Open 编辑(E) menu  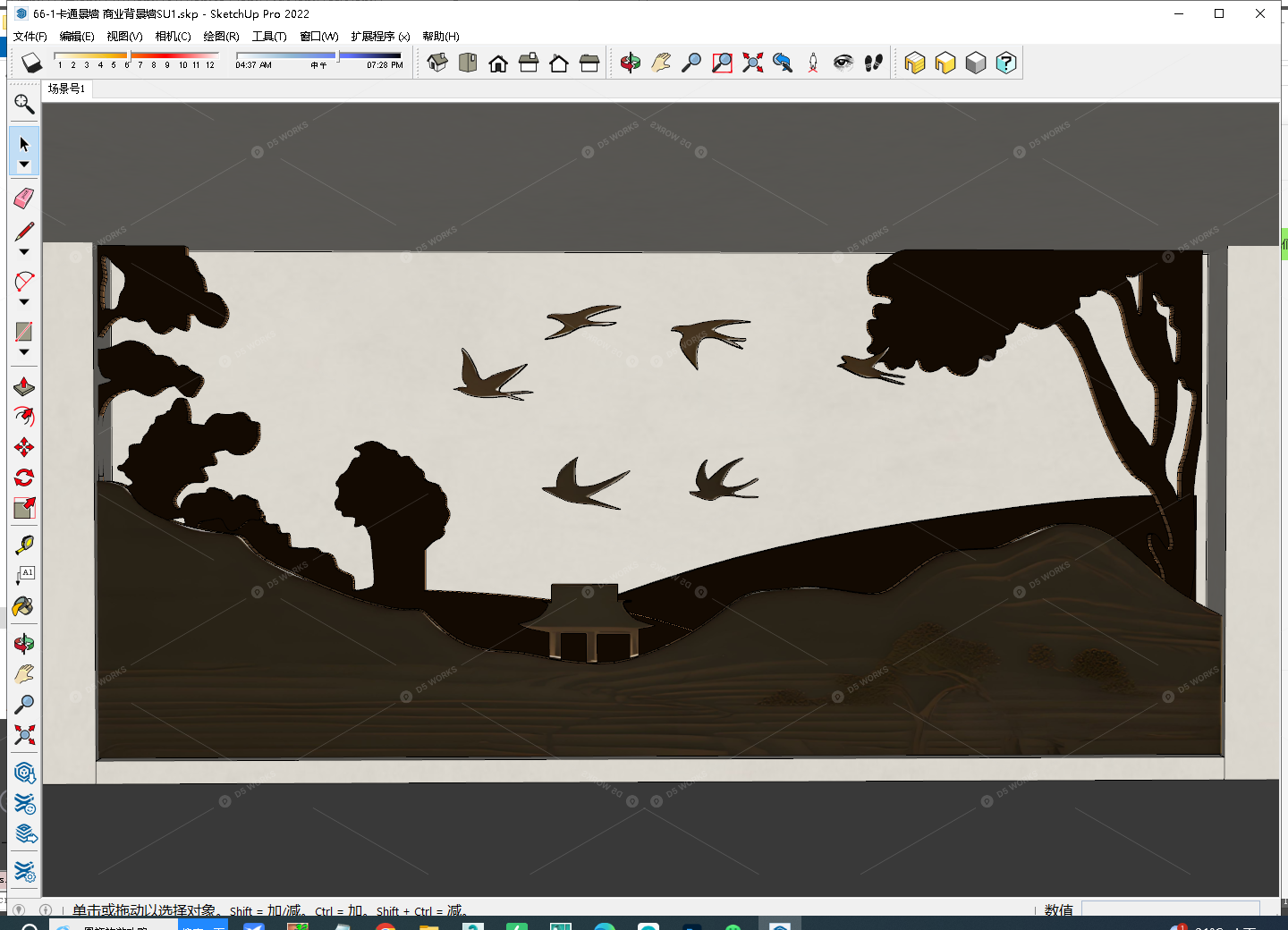tap(77, 37)
